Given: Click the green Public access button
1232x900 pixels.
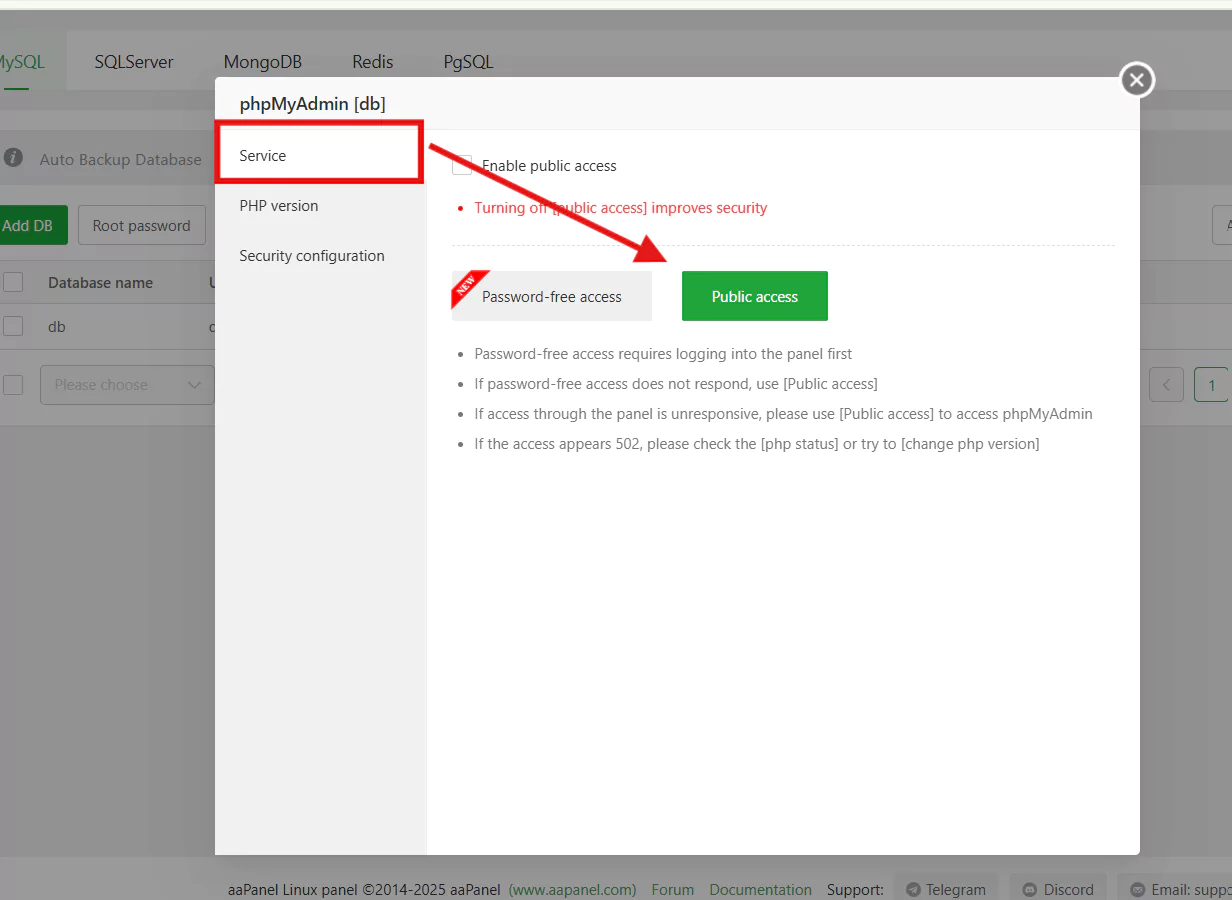Looking at the screenshot, I should click(x=755, y=296).
